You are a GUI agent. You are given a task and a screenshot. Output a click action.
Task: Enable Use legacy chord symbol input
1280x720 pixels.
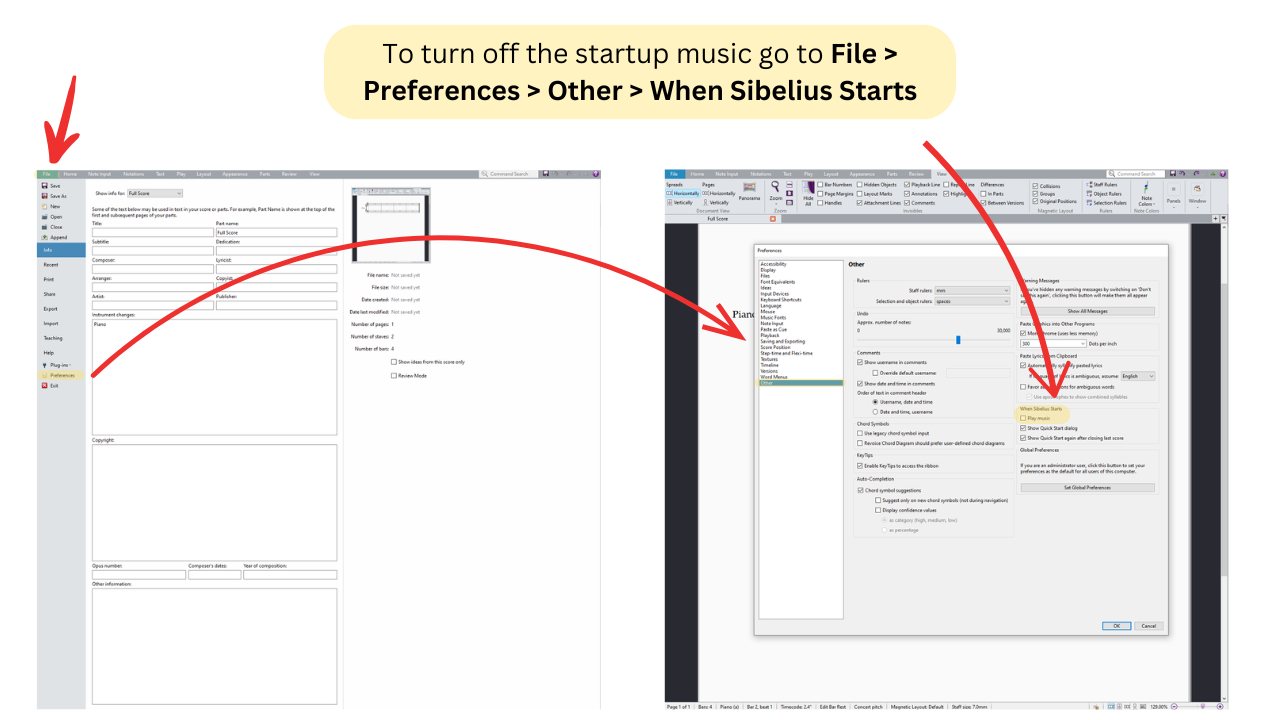point(860,433)
